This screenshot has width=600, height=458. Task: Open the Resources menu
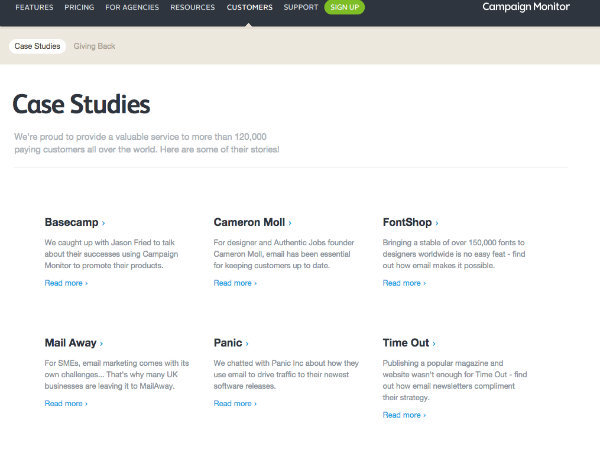[192, 7]
